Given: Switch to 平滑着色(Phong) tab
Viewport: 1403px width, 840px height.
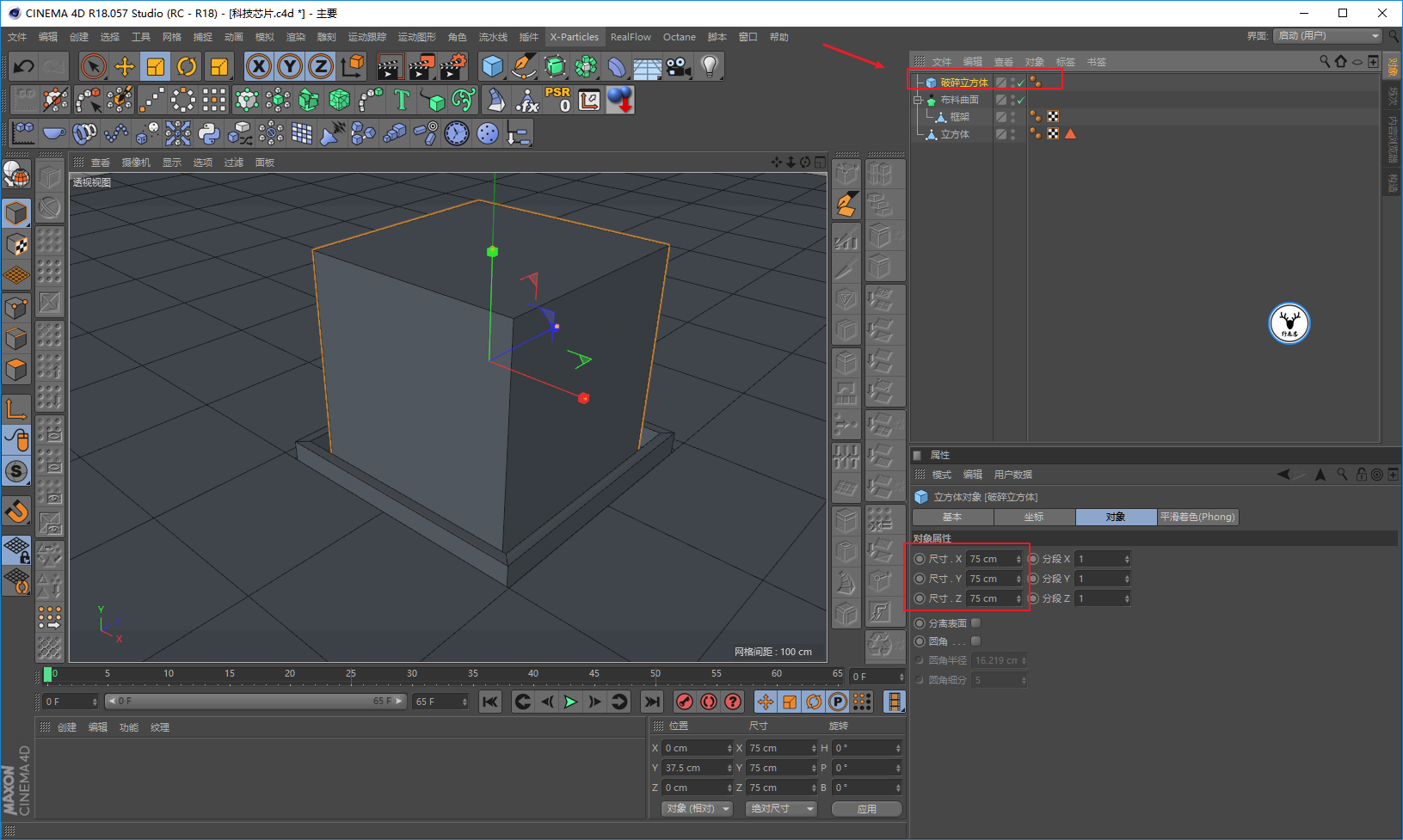Looking at the screenshot, I should pyautogui.click(x=1197, y=517).
